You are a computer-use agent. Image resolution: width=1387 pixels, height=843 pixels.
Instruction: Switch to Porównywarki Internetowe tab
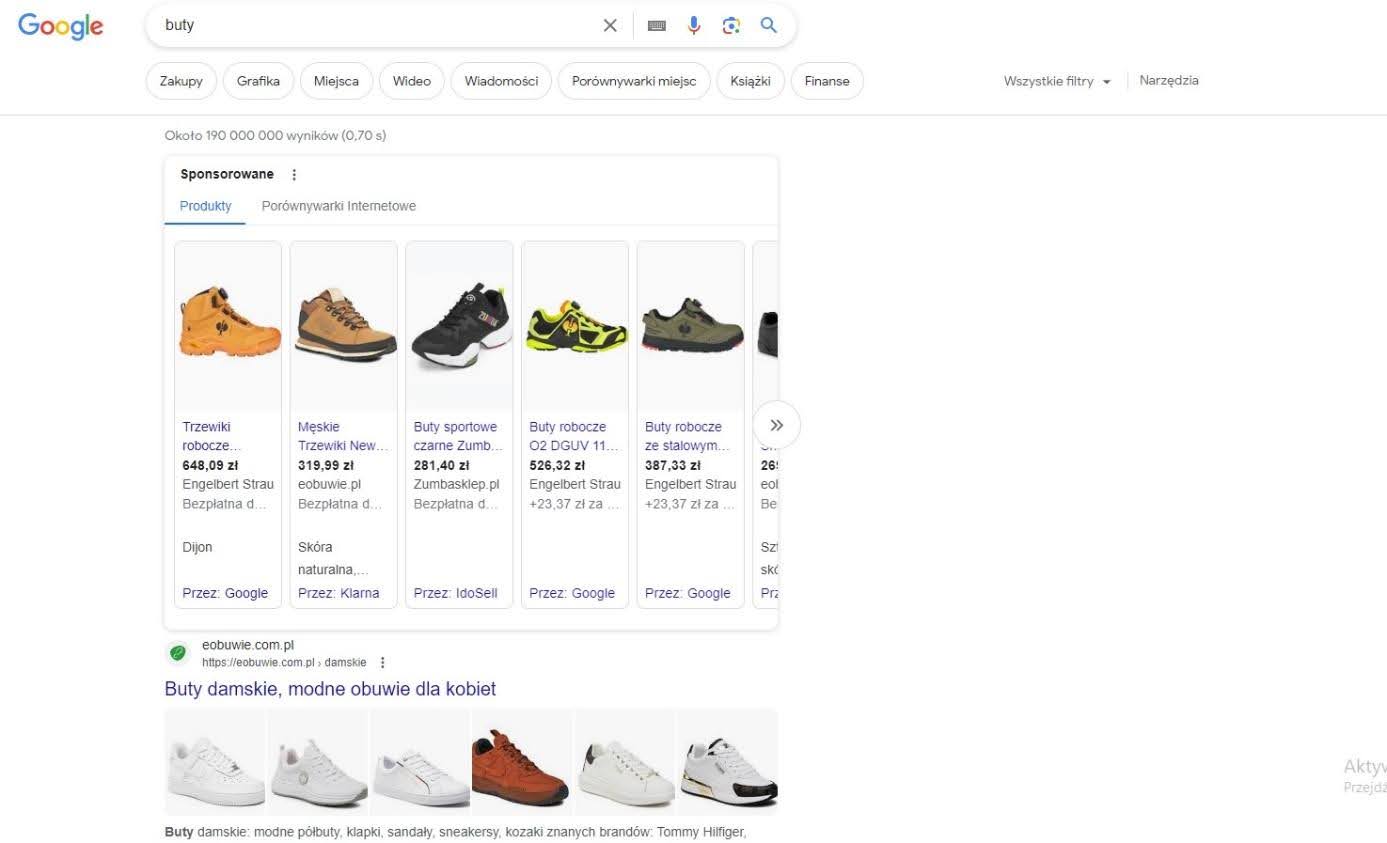(339, 206)
